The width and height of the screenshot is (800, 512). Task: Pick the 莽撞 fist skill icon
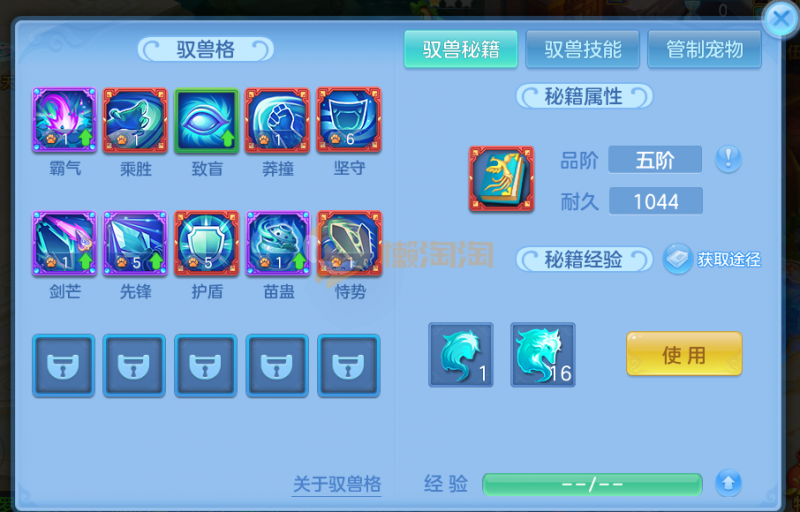[x=278, y=120]
